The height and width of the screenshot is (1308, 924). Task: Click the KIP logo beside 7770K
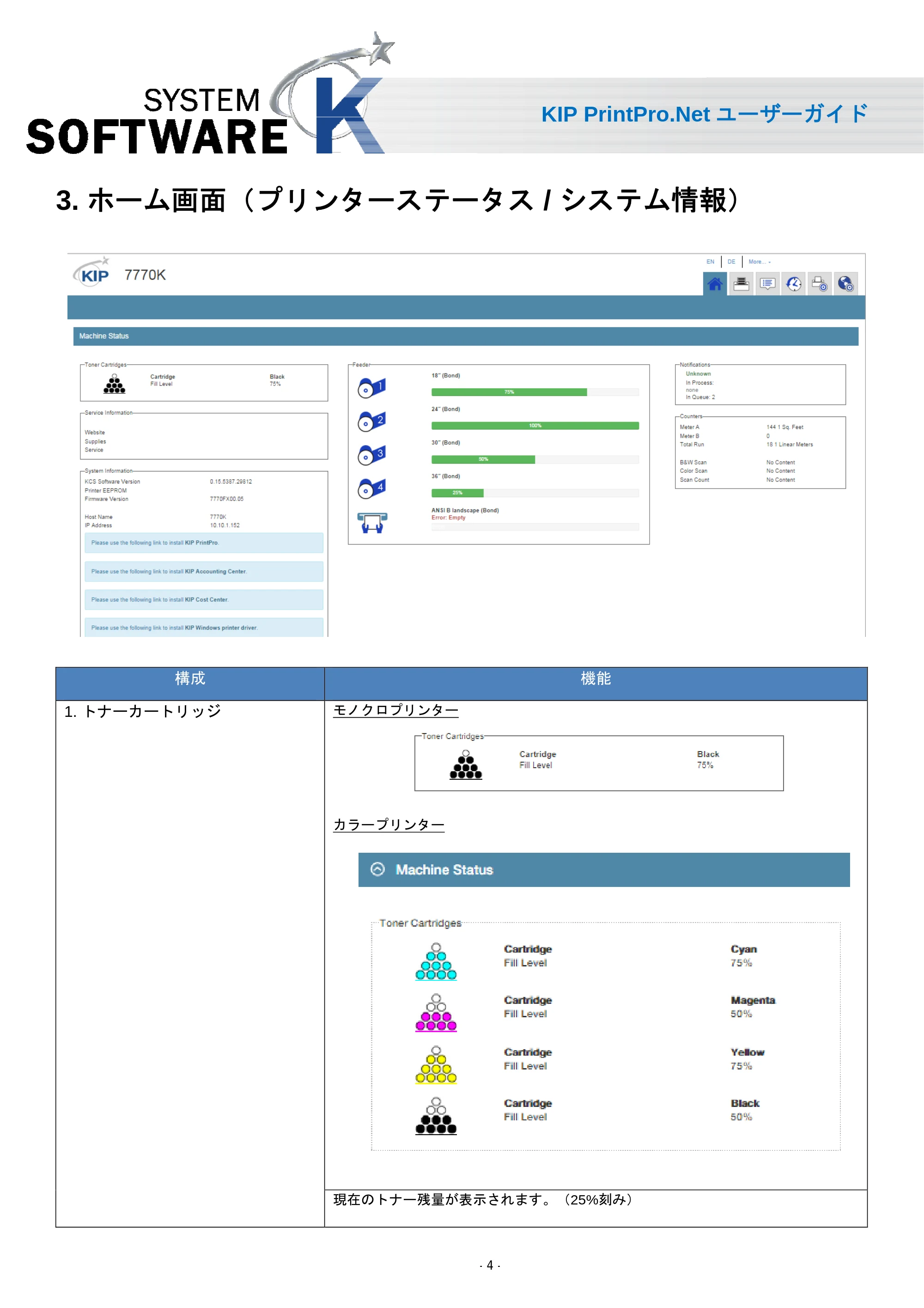[x=91, y=272]
